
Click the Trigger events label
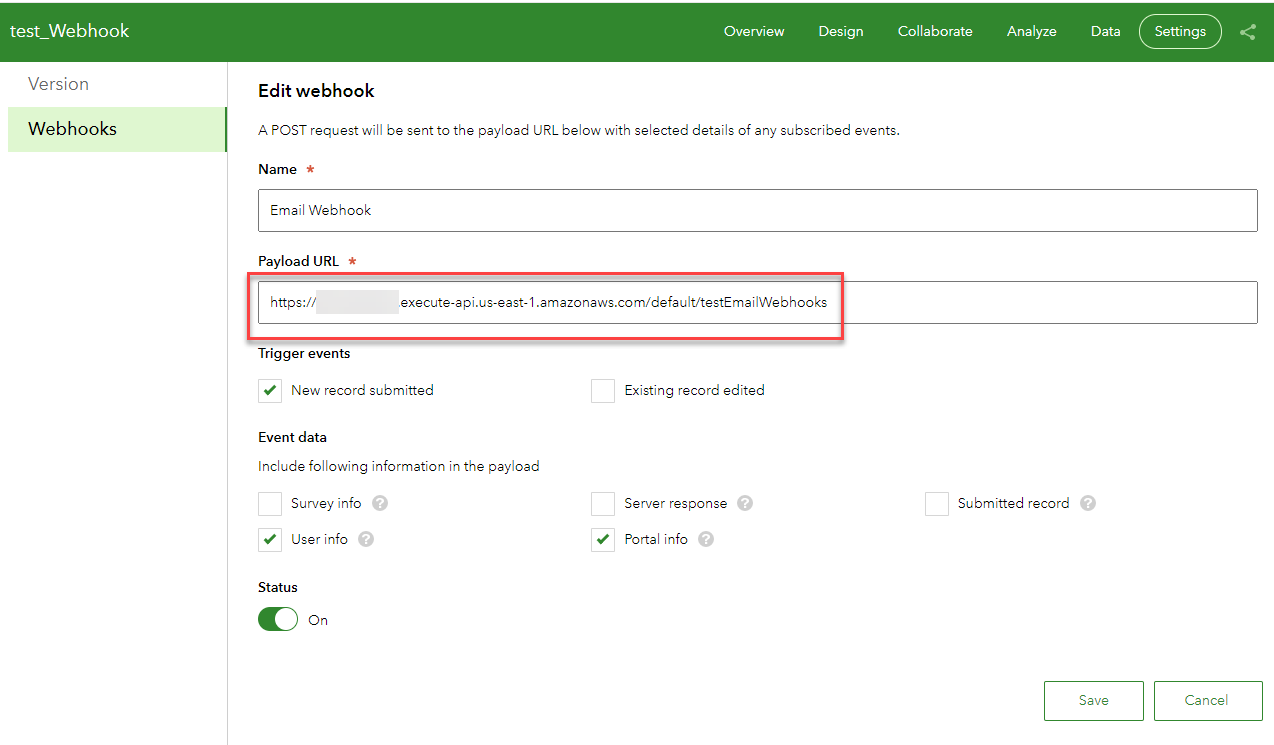coord(304,353)
